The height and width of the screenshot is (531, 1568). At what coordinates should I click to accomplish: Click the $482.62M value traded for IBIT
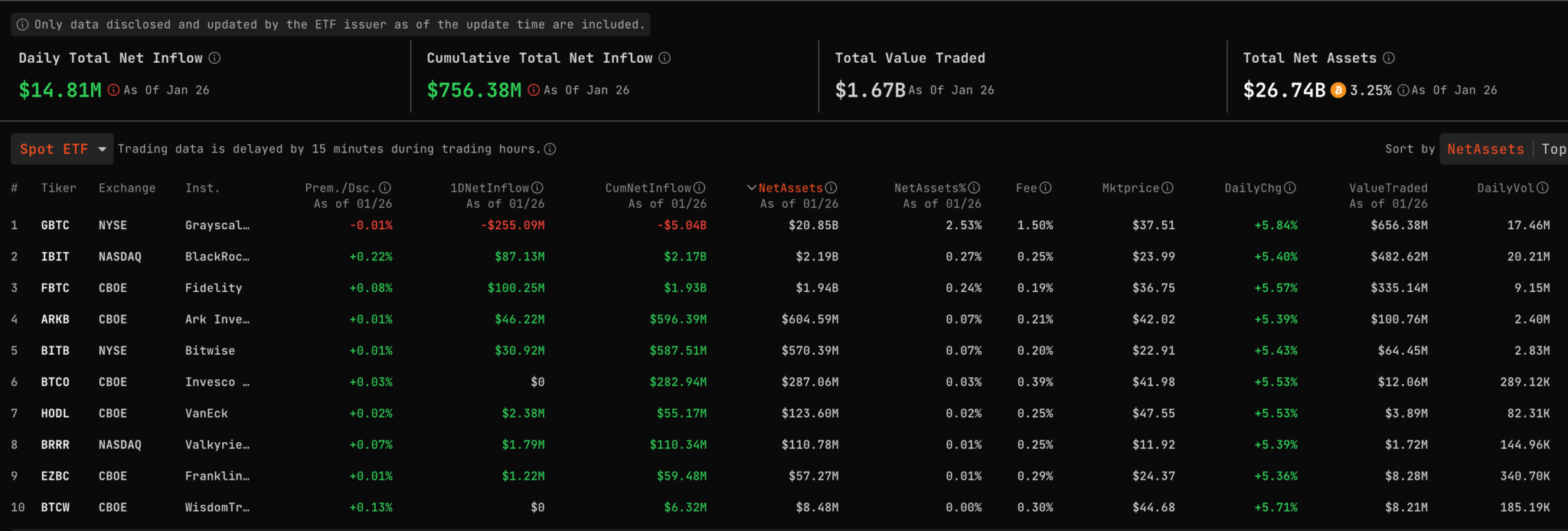1399,257
